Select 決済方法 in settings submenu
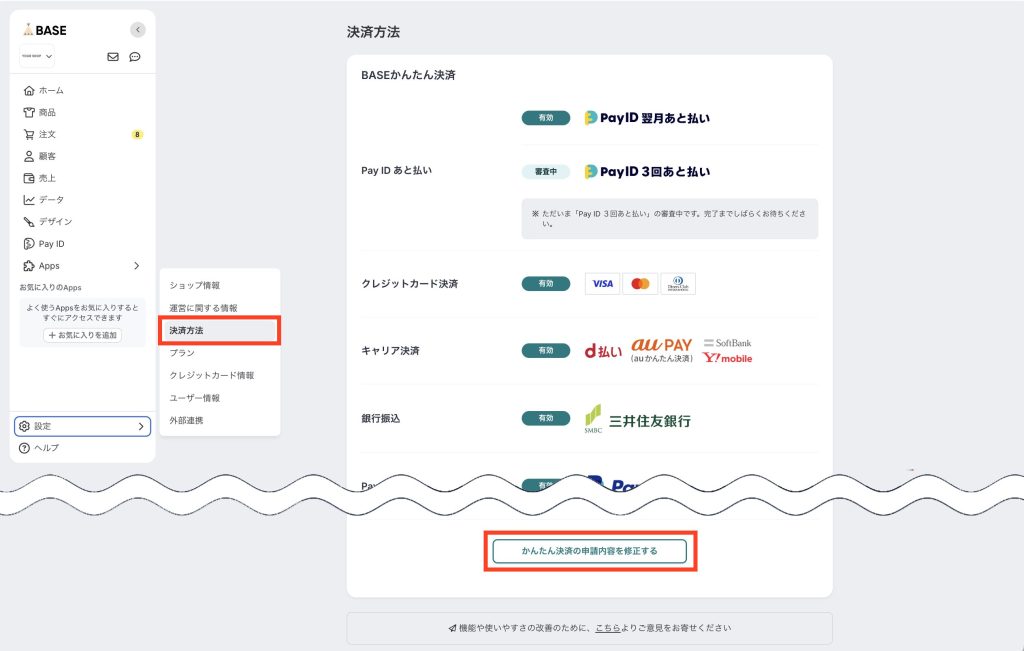Viewport: 1024px width, 651px height. (x=187, y=330)
